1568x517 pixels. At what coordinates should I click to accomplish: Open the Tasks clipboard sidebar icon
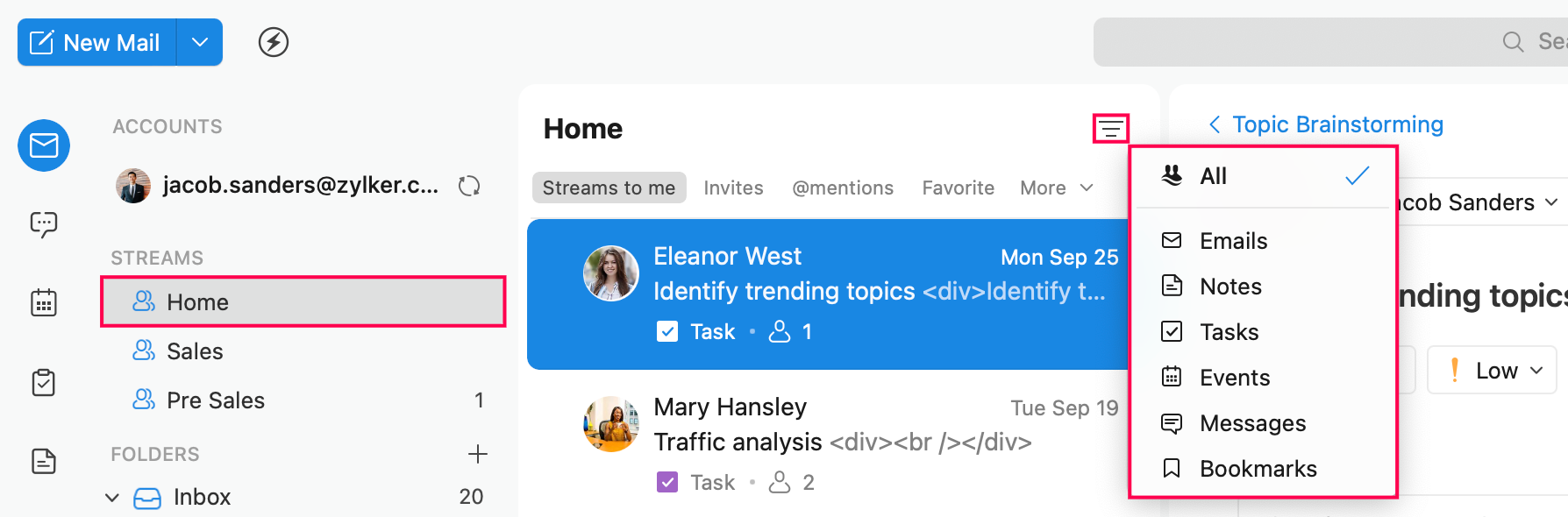pyautogui.click(x=44, y=382)
